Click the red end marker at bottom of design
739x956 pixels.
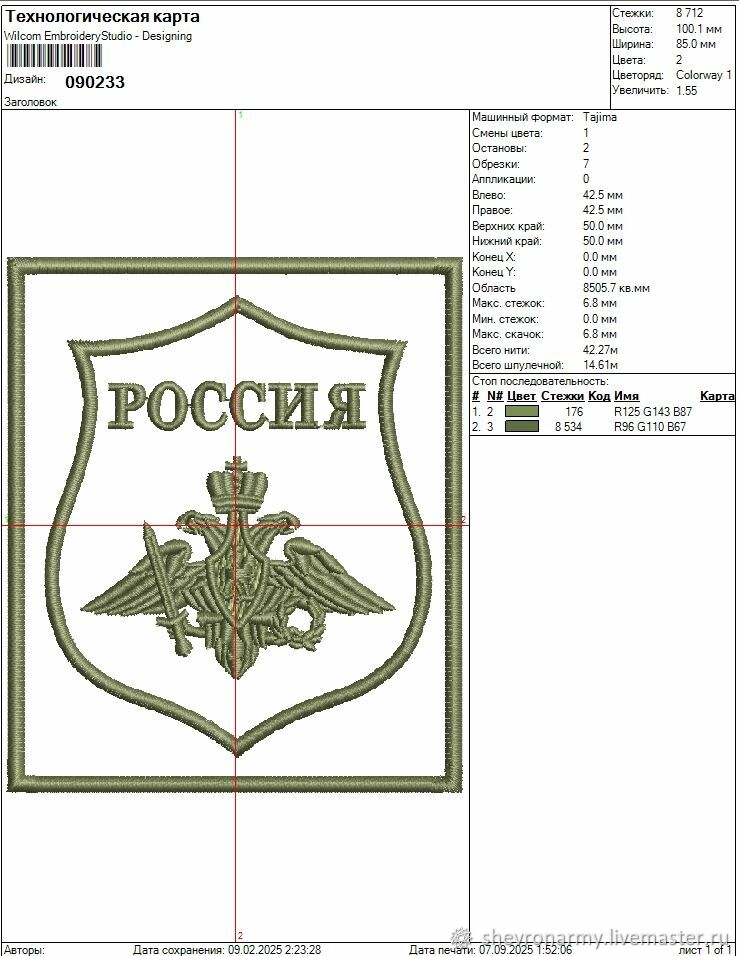click(240, 935)
